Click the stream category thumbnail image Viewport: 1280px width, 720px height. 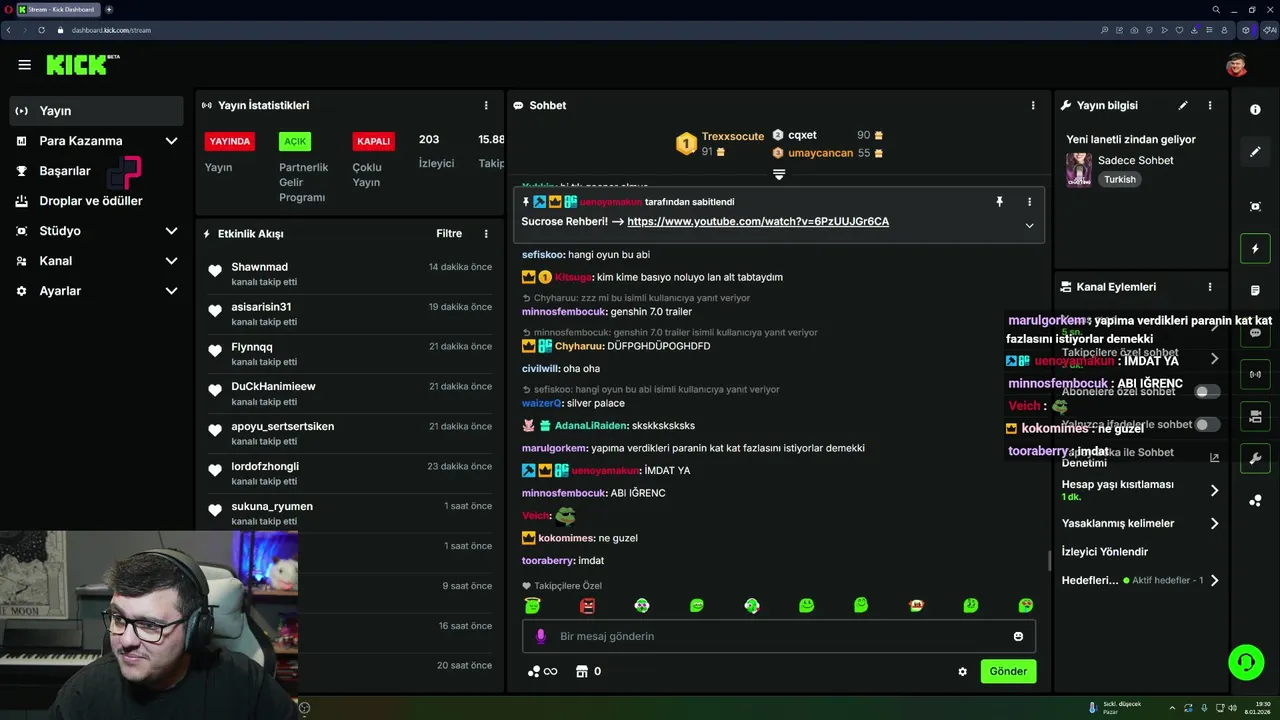point(1078,170)
